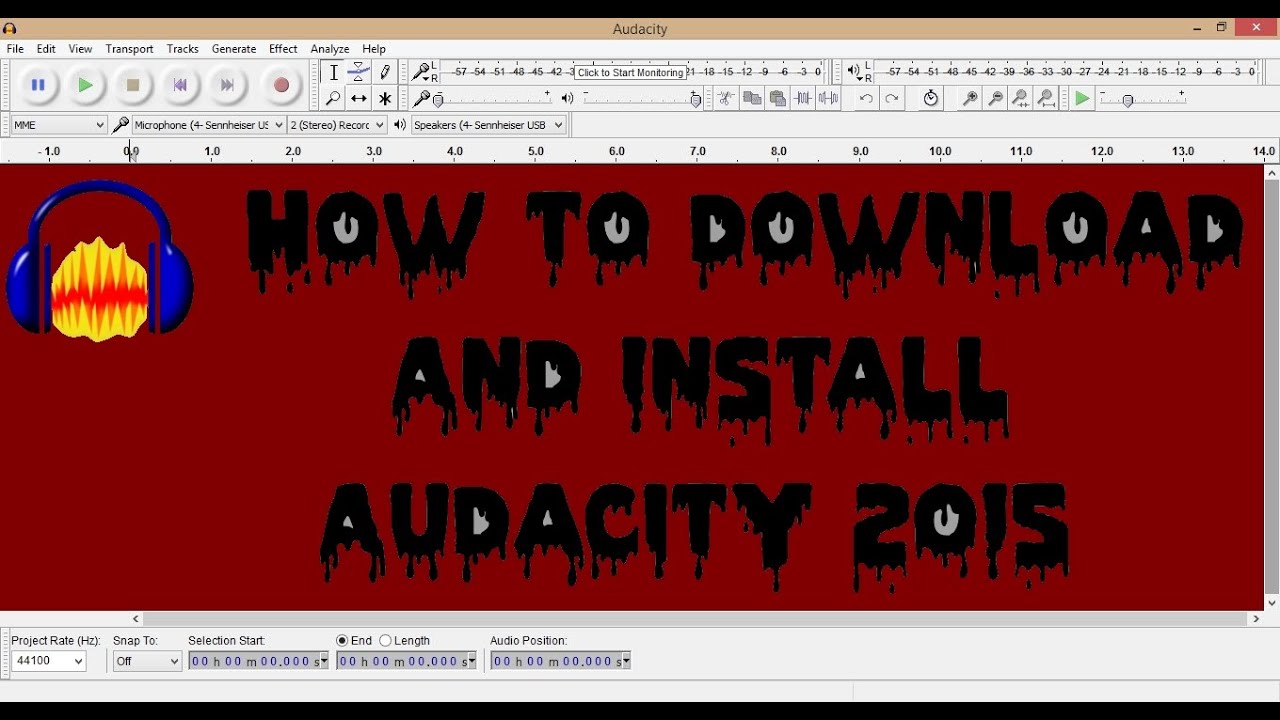Open the Project Rate 44100 dropdown
The width and height of the screenshot is (1280, 720).
49,661
